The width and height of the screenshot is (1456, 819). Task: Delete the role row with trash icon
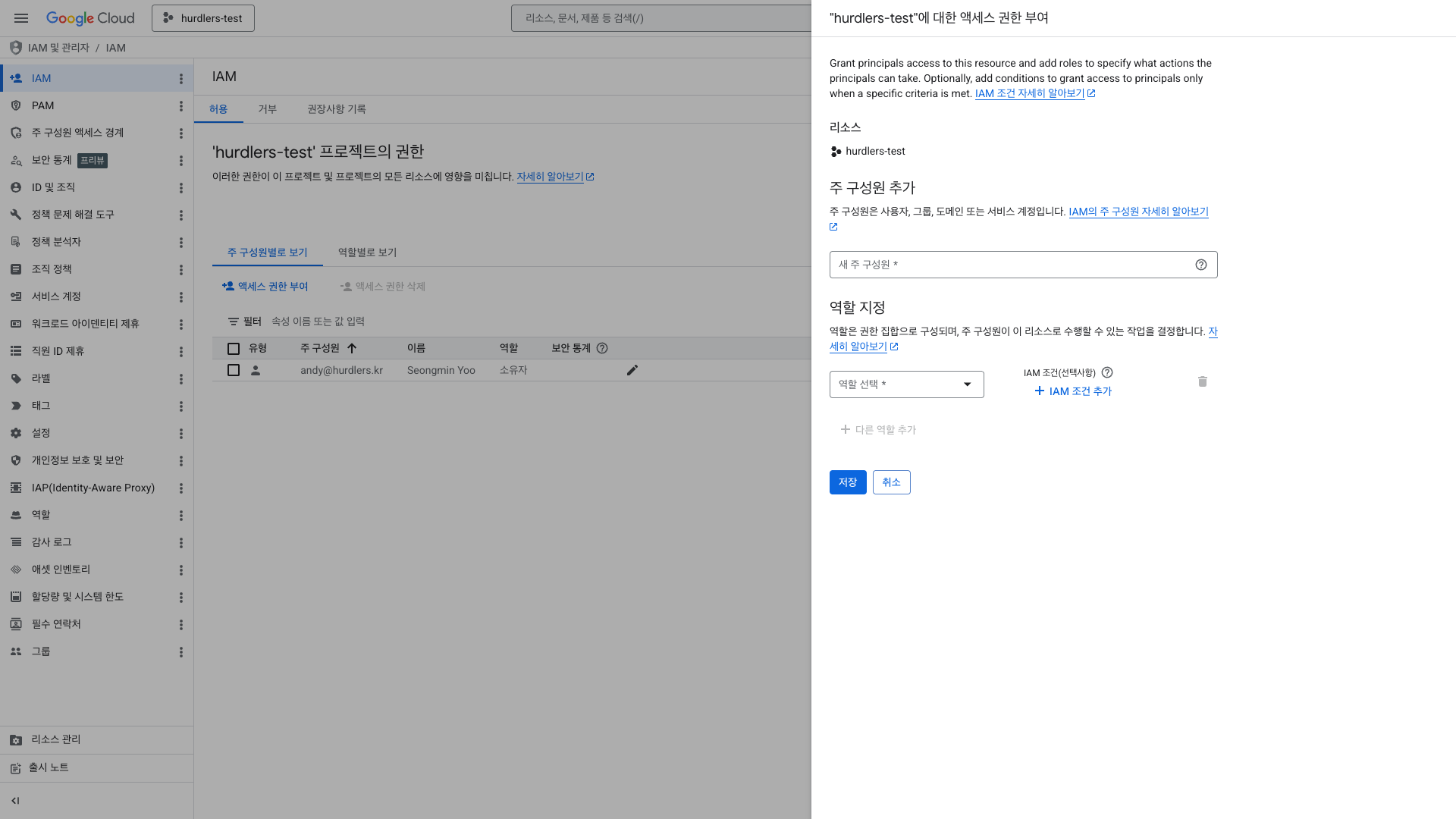[x=1203, y=381]
